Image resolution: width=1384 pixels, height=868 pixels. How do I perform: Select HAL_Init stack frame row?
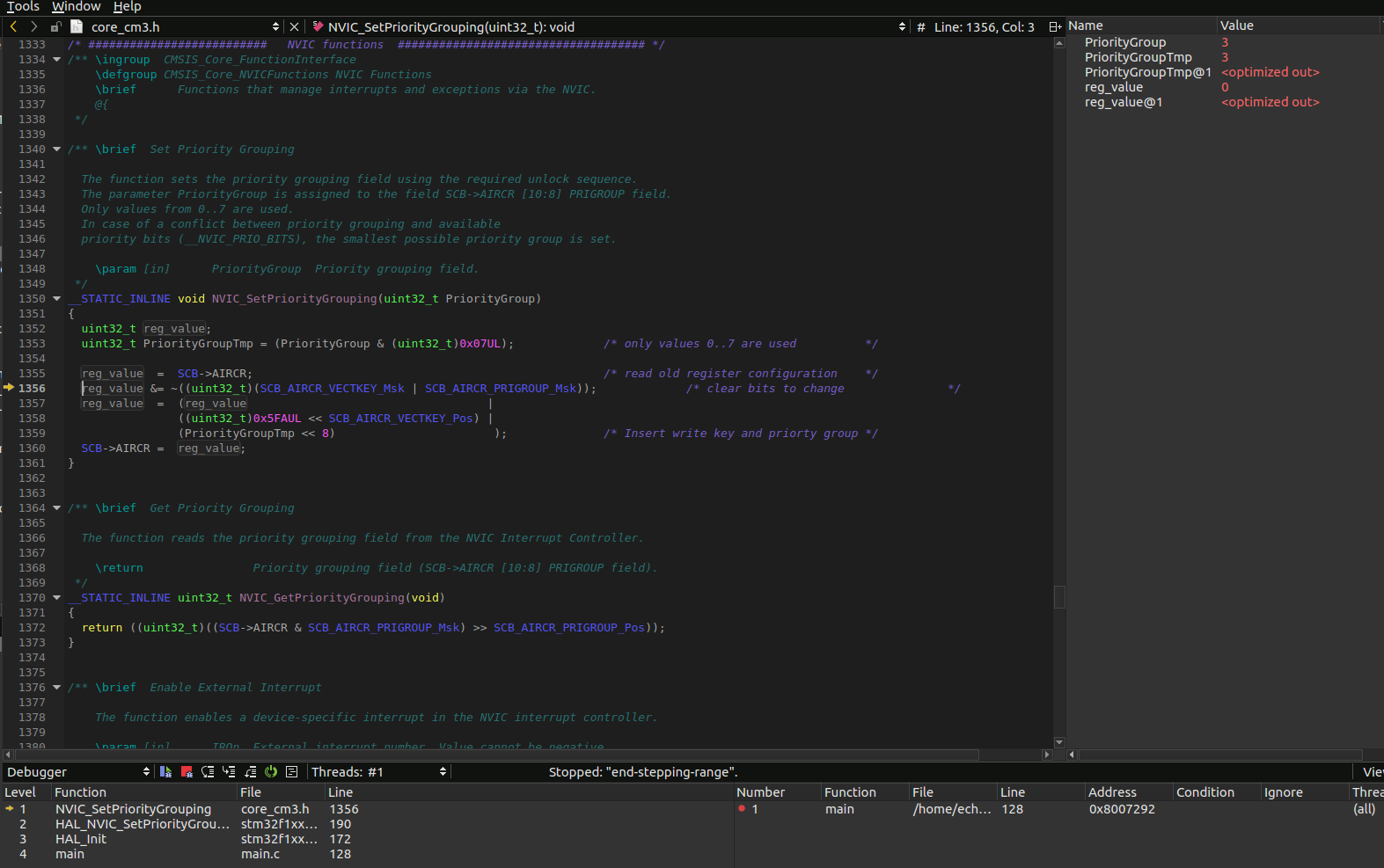click(81, 839)
